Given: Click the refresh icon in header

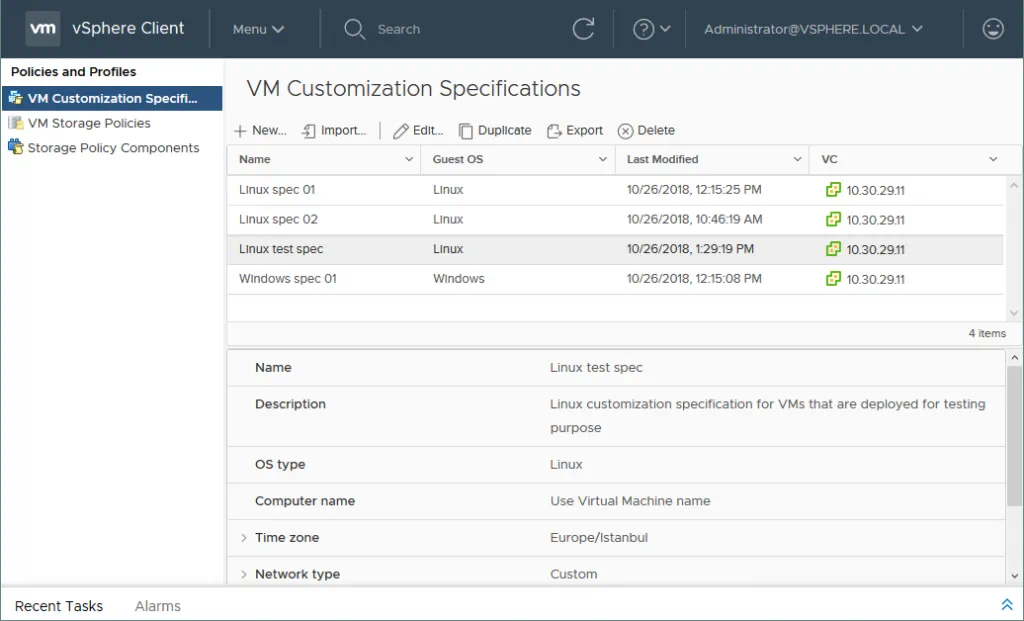Looking at the screenshot, I should click(584, 29).
